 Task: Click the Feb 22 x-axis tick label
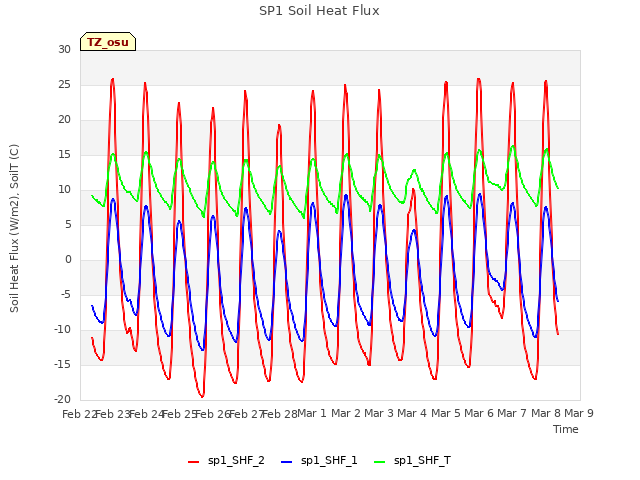(x=79, y=414)
